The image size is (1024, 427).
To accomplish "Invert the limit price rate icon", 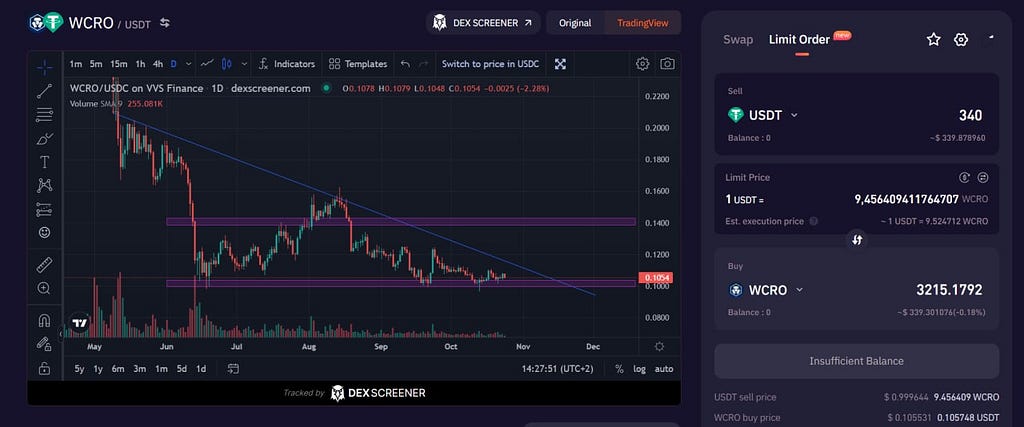I will pos(983,177).
